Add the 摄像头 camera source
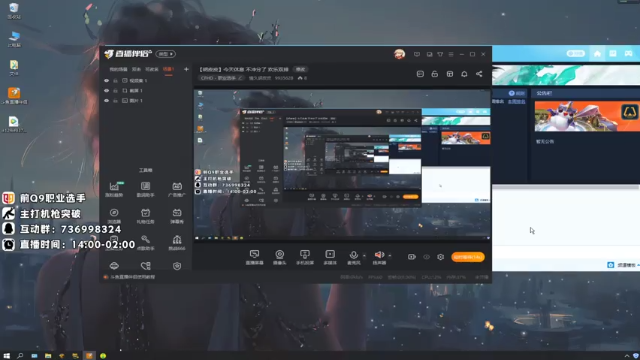Image resolution: width=640 pixels, height=360 pixels. click(280, 258)
